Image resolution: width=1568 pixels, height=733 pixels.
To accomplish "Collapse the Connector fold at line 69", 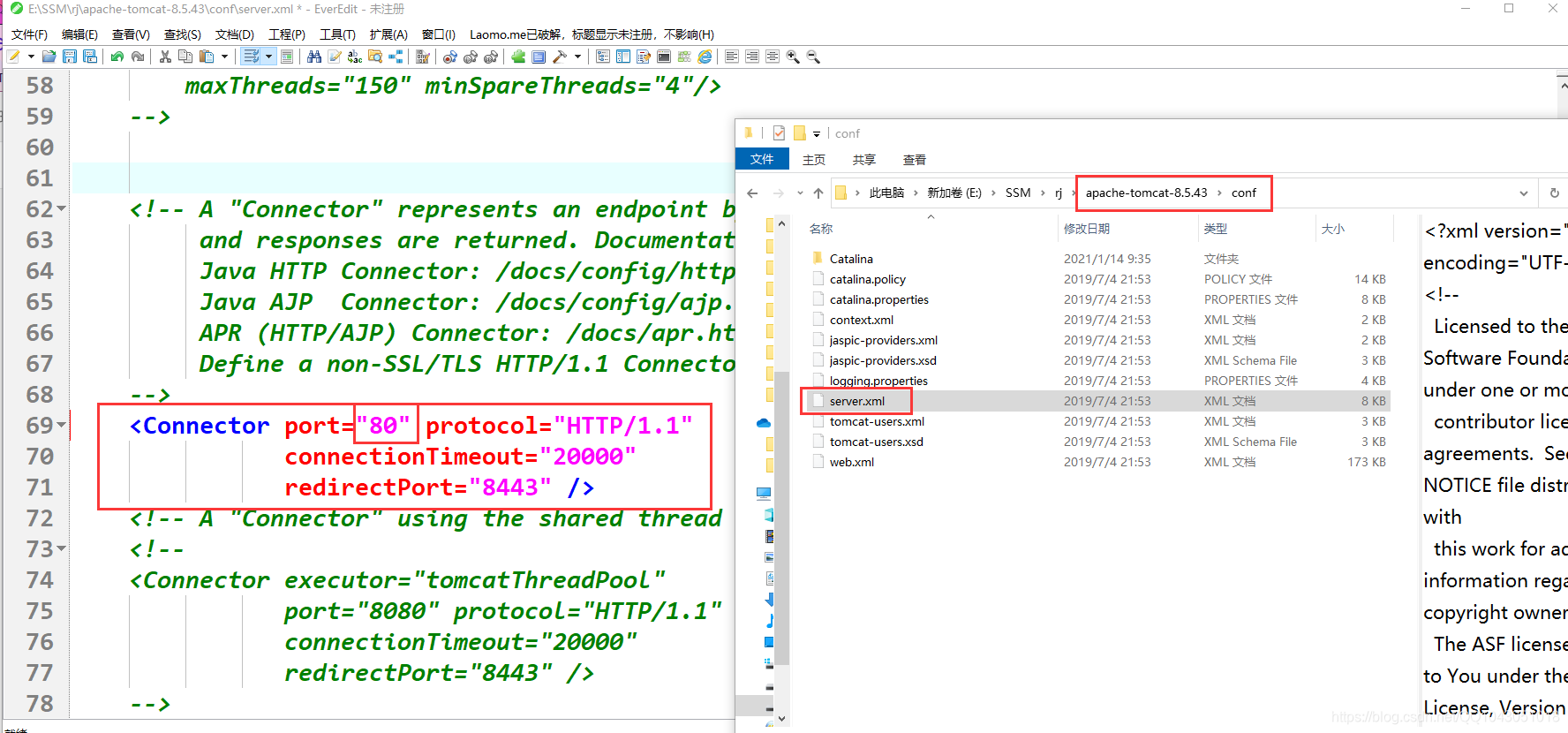I will (x=62, y=425).
